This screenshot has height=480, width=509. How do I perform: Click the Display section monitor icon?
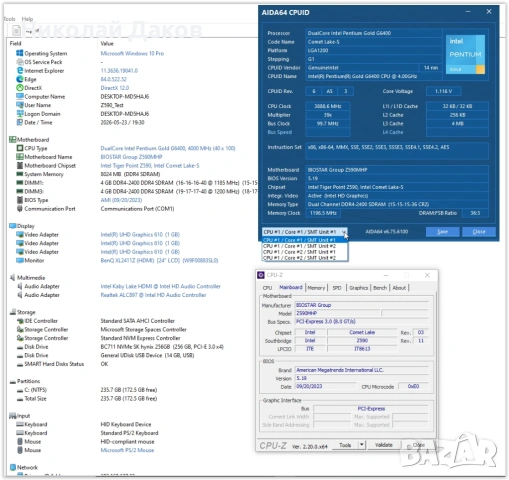pos(12,226)
